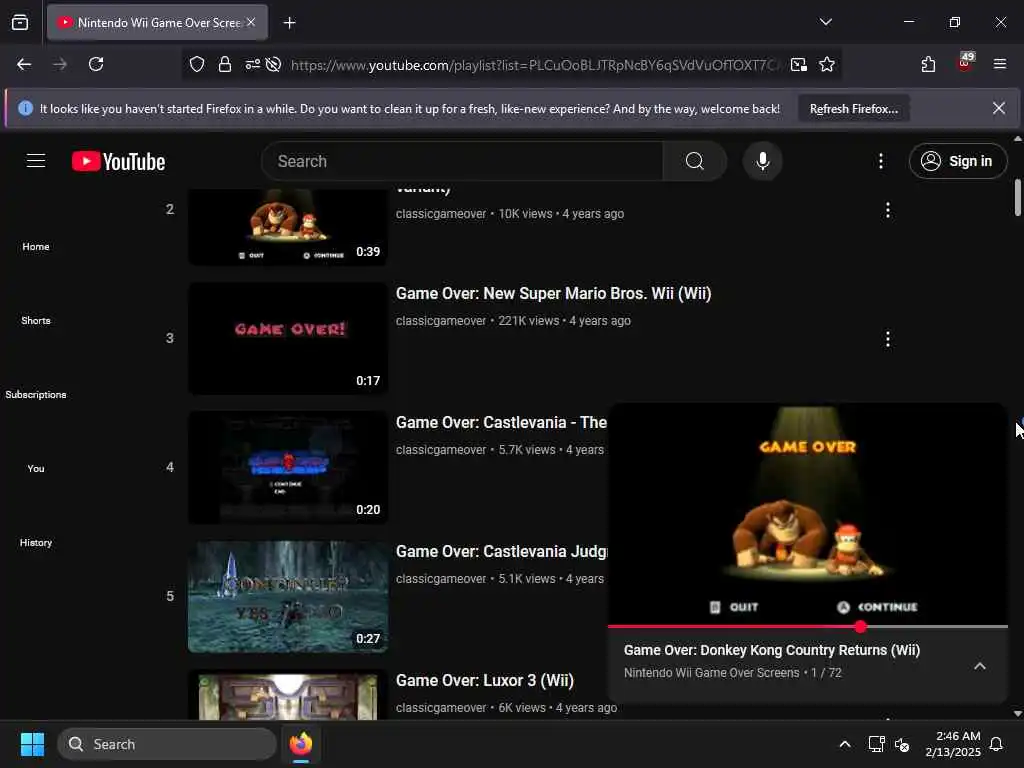This screenshot has height=768, width=1024.
Task: Click the Nintendo Wii Game Over Screens playlist label
Action: (711, 673)
